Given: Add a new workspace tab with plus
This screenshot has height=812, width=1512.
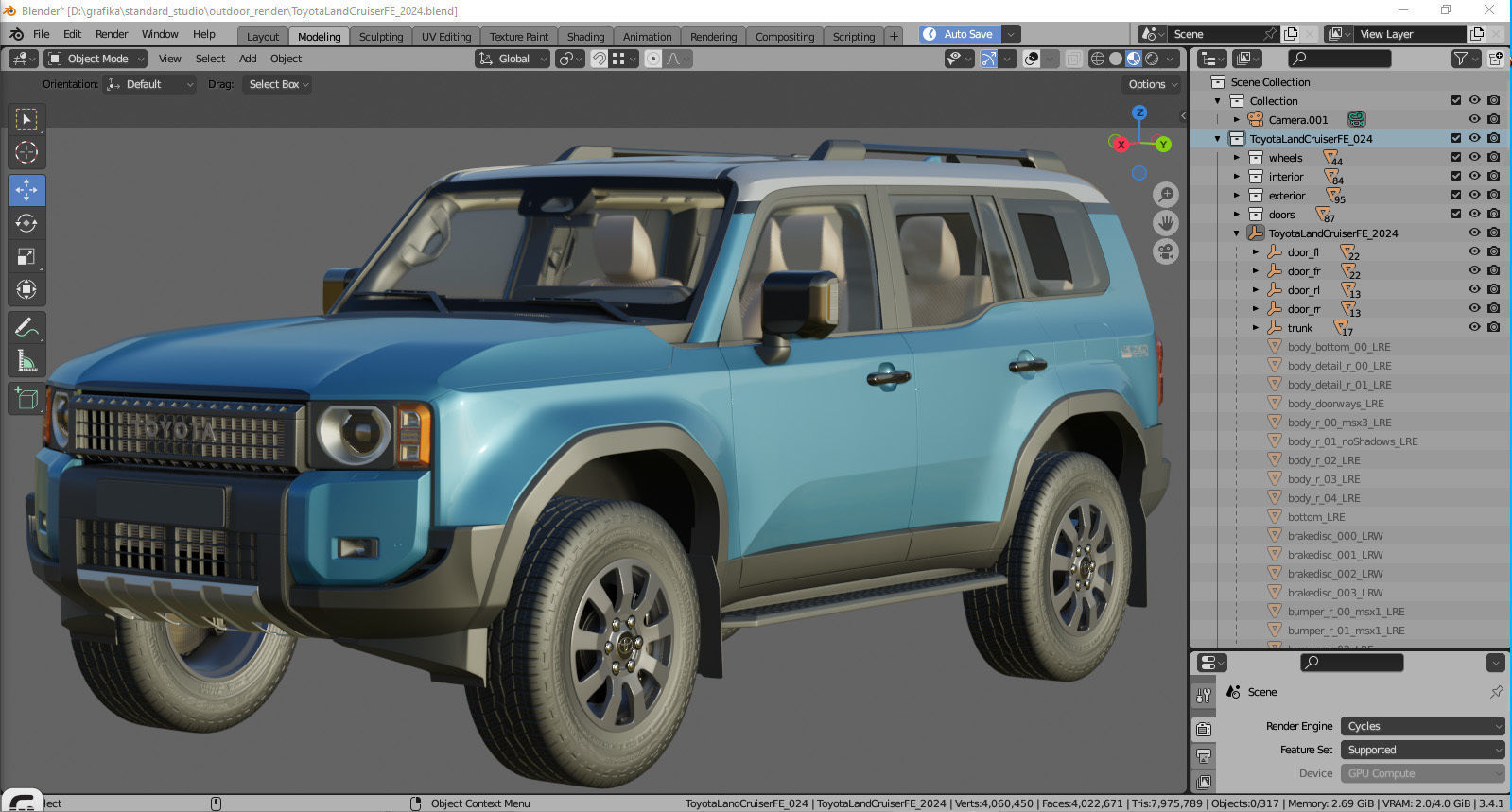Looking at the screenshot, I should [x=894, y=37].
